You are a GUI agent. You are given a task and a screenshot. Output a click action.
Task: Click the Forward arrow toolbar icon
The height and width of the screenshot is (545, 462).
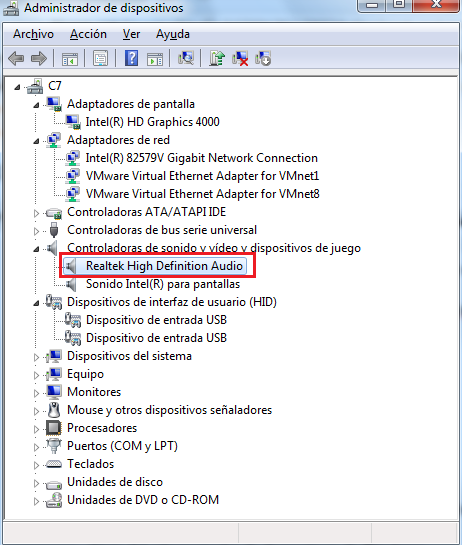pos(39,58)
